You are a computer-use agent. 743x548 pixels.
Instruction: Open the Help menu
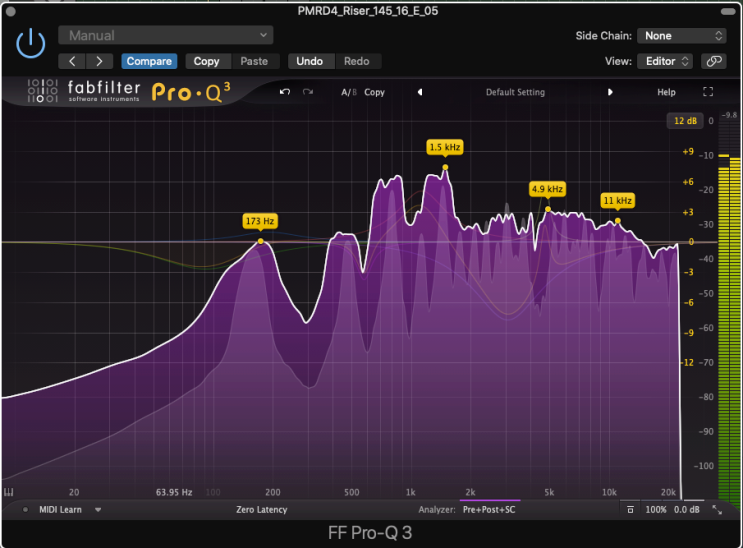[x=666, y=92]
